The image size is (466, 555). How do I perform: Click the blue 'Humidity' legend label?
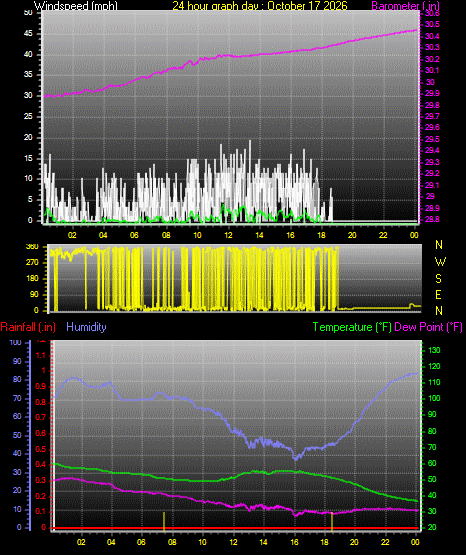click(86, 327)
